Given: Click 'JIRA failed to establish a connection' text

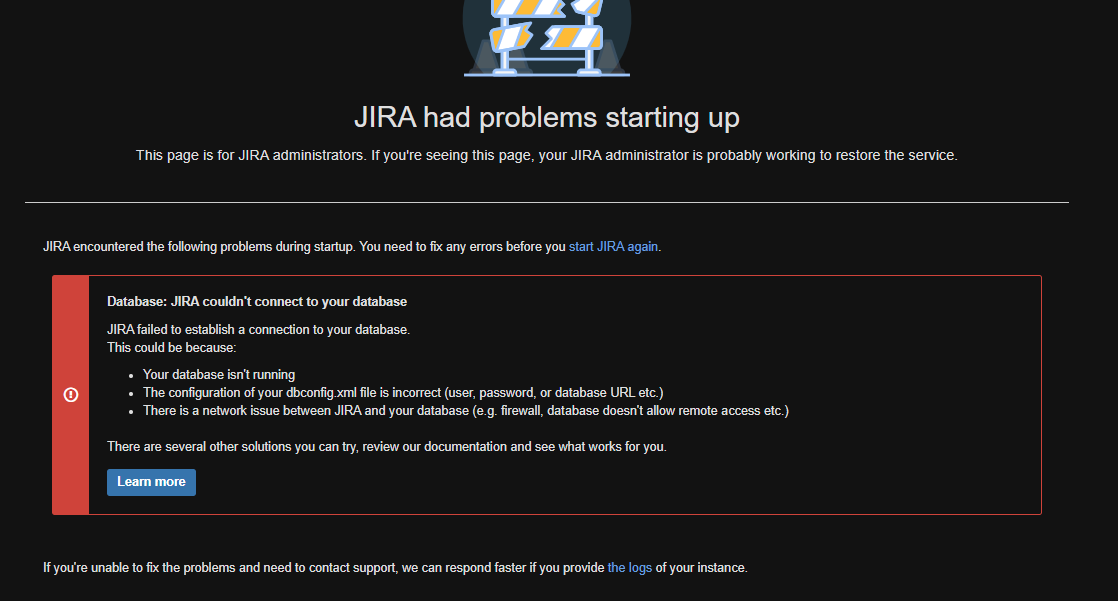Looking at the screenshot, I should 258,329.
